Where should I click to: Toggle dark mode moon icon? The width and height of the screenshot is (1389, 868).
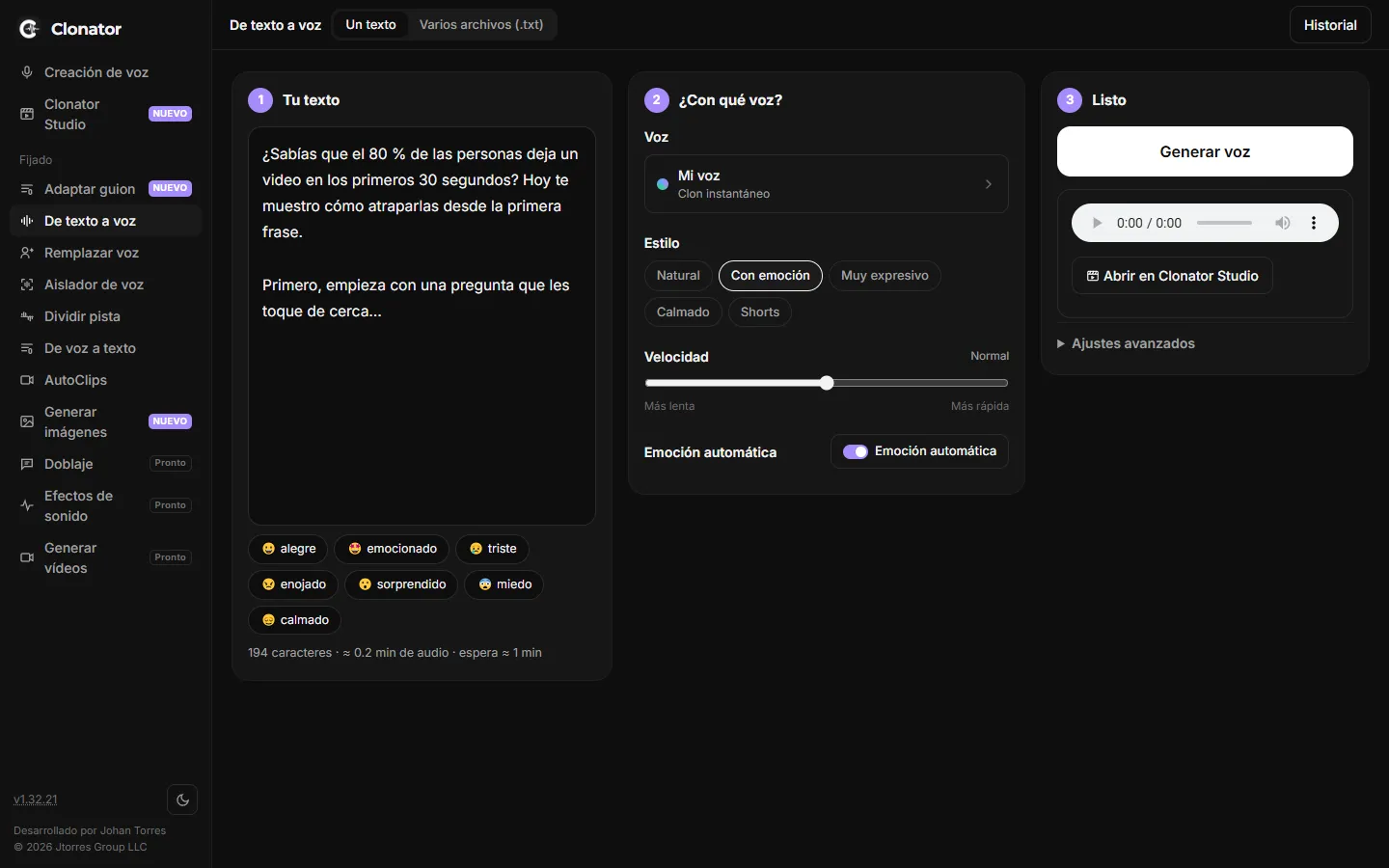[x=182, y=800]
